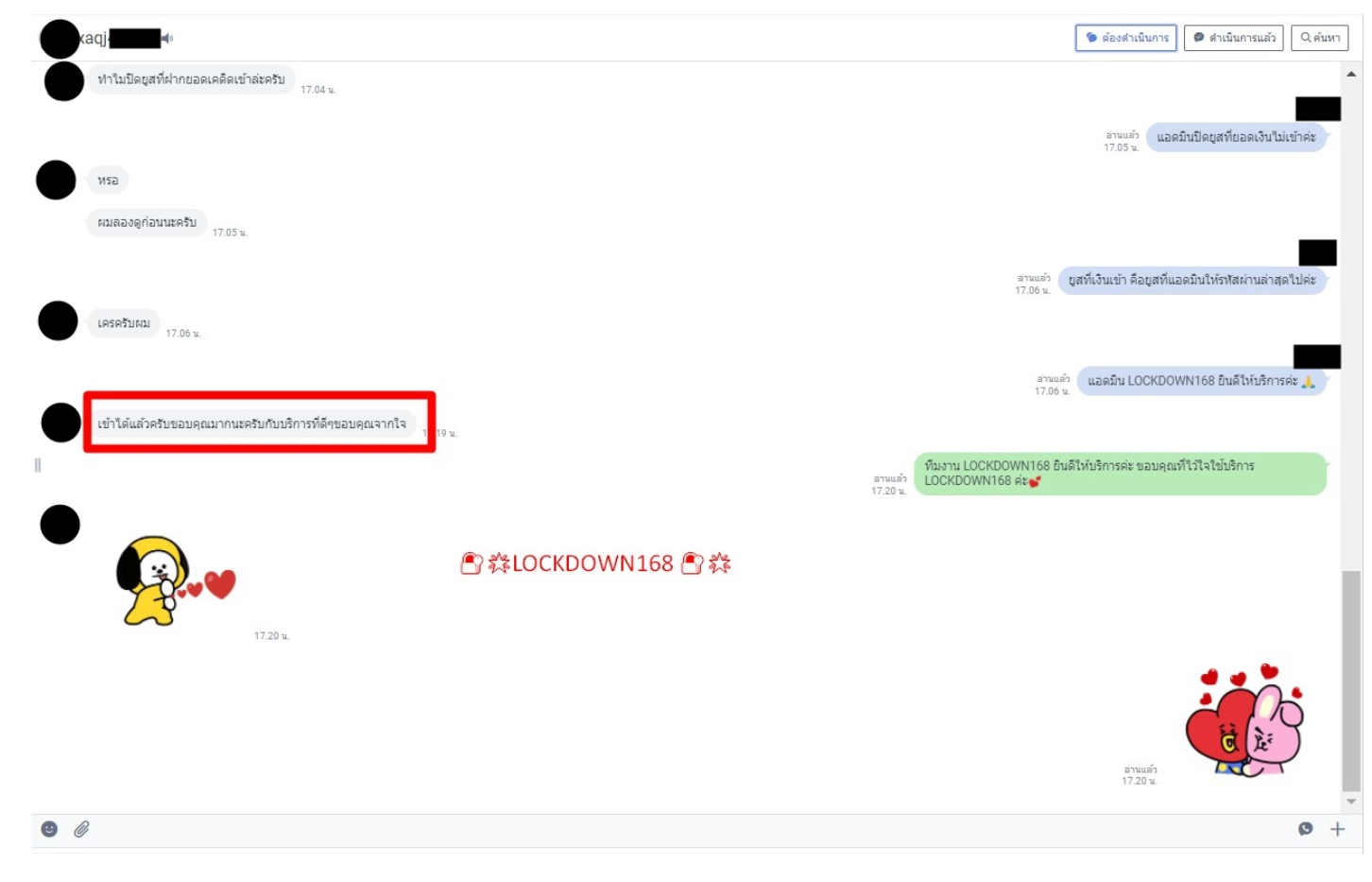Screen dimensions: 1372x882
Task: Click the message input bar area
Action: 661,829
